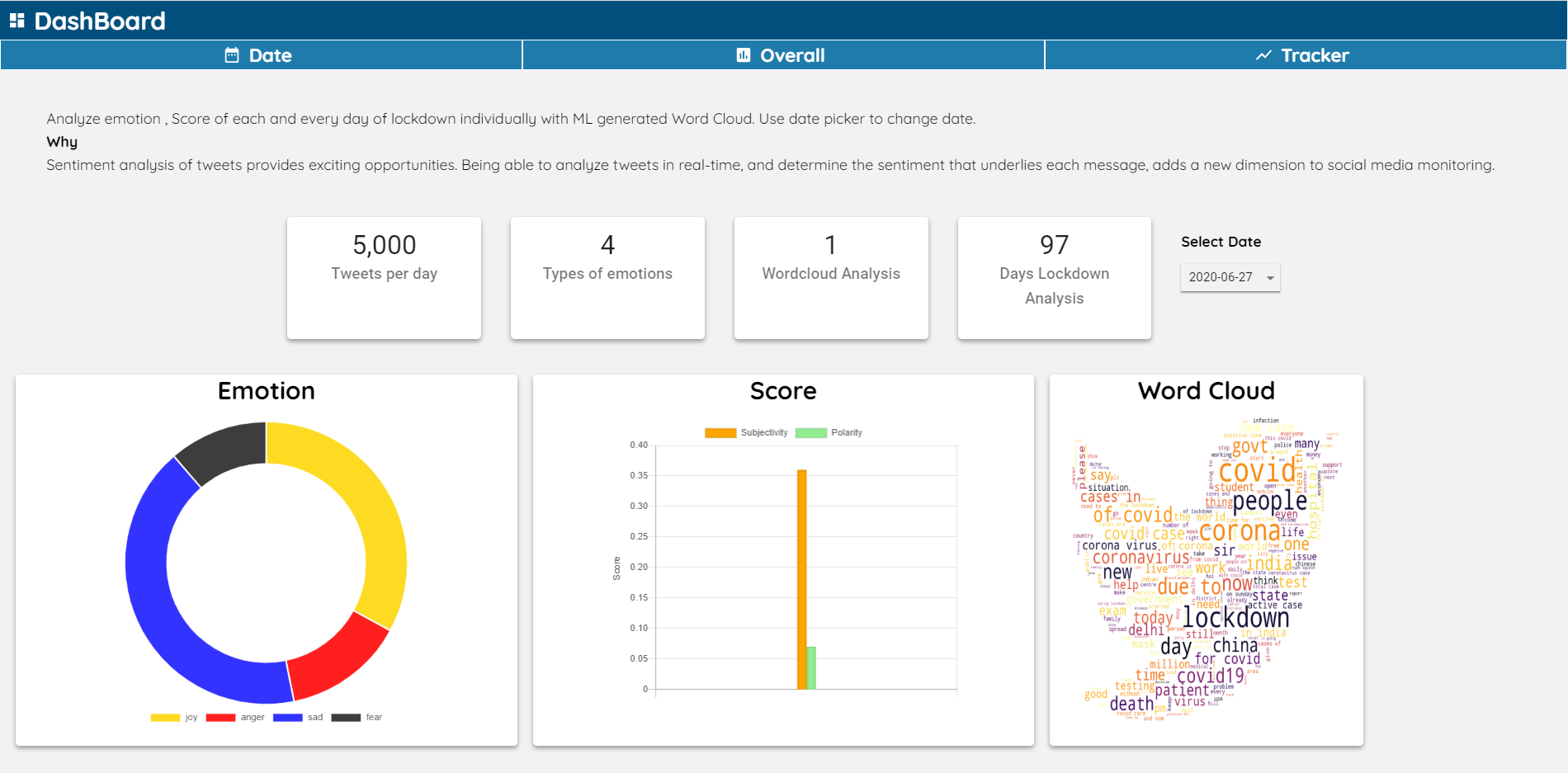Toggle the Subjectivity legend swatch
The height and width of the screenshot is (773, 1568).
(720, 433)
